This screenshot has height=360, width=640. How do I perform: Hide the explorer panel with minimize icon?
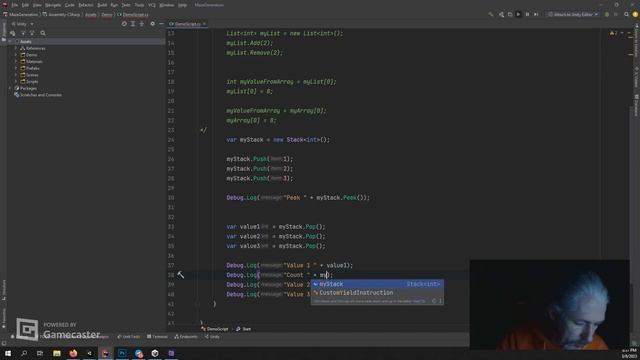pos(161,24)
